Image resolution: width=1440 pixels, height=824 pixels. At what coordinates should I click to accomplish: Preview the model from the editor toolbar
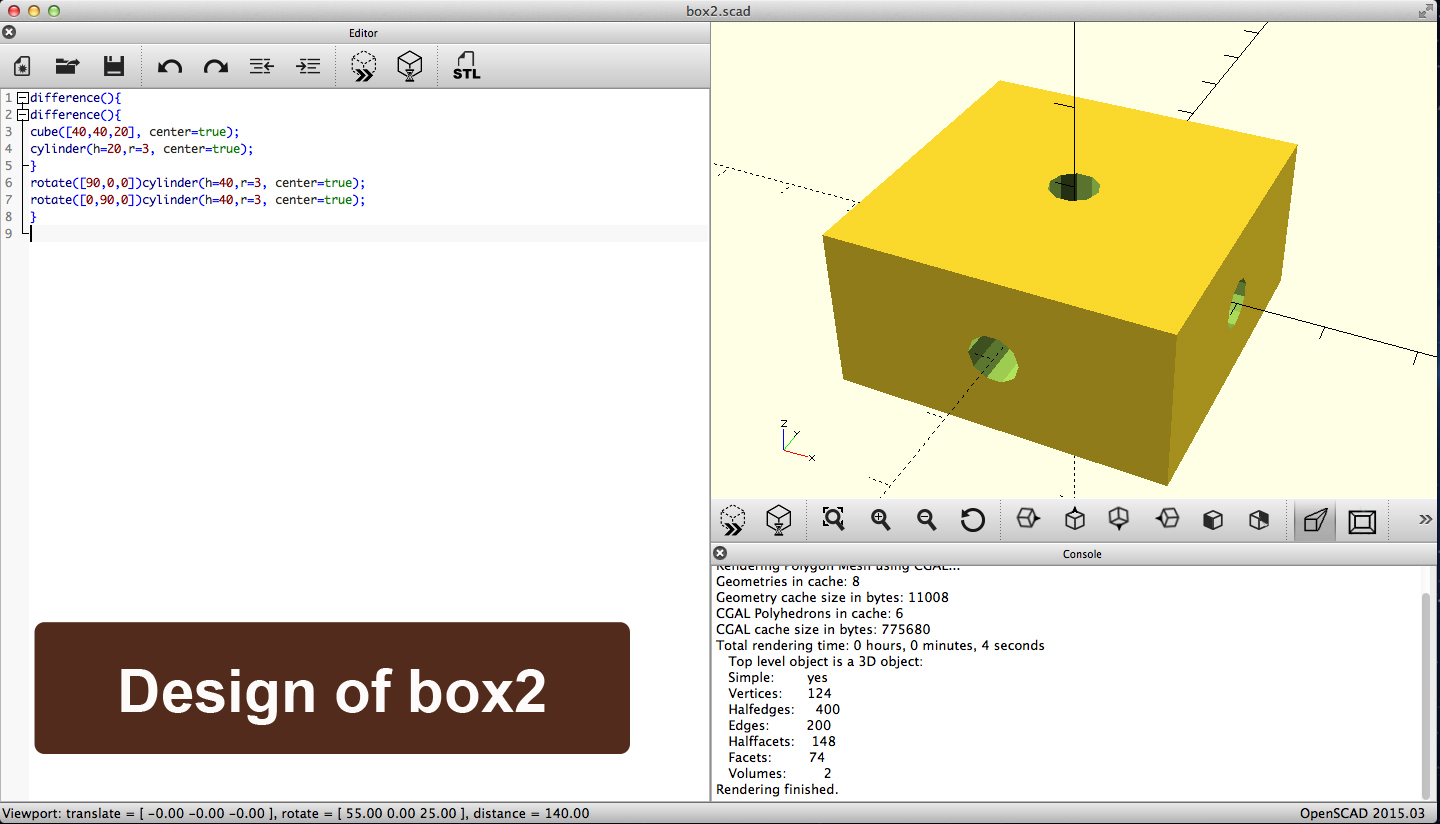coord(364,67)
